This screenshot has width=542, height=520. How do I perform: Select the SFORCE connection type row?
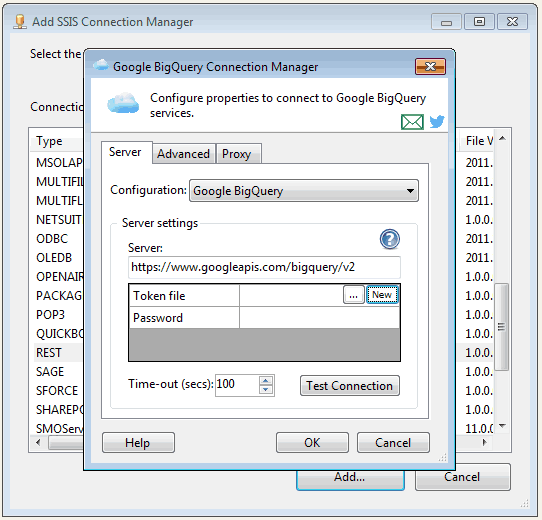[x=58, y=391]
